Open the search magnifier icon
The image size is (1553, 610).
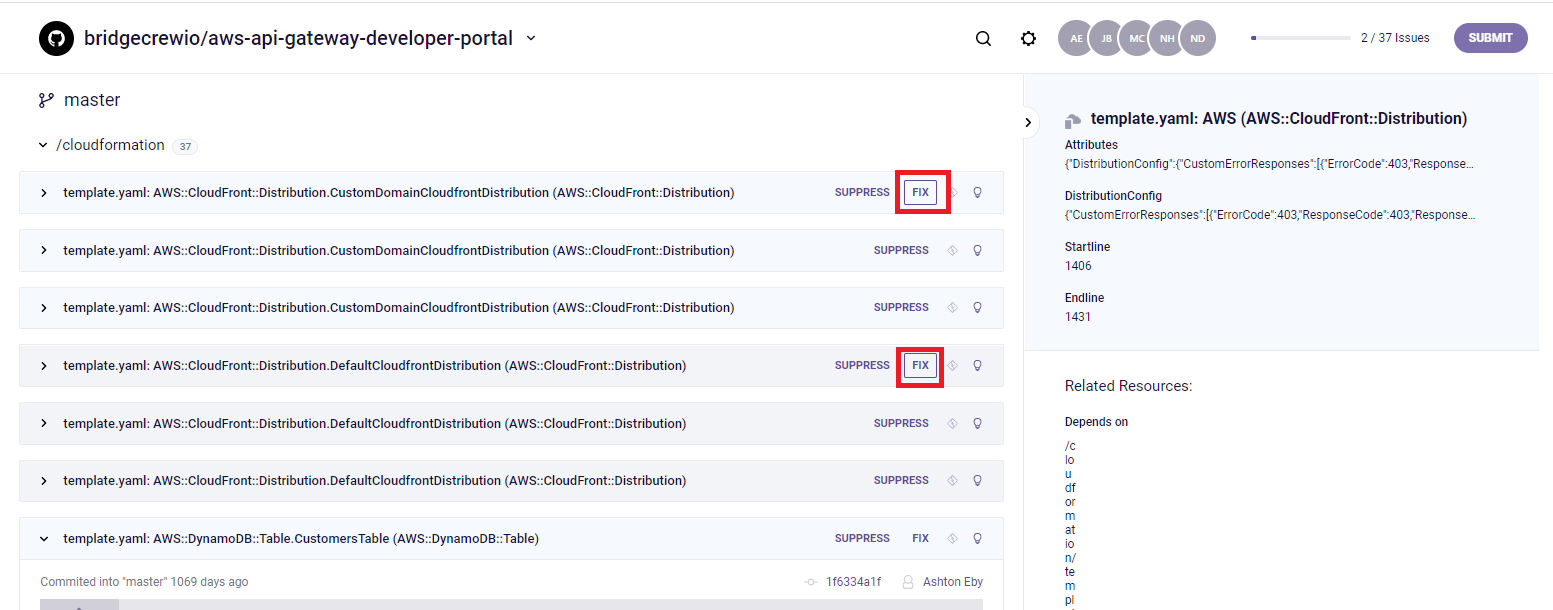[983, 39]
